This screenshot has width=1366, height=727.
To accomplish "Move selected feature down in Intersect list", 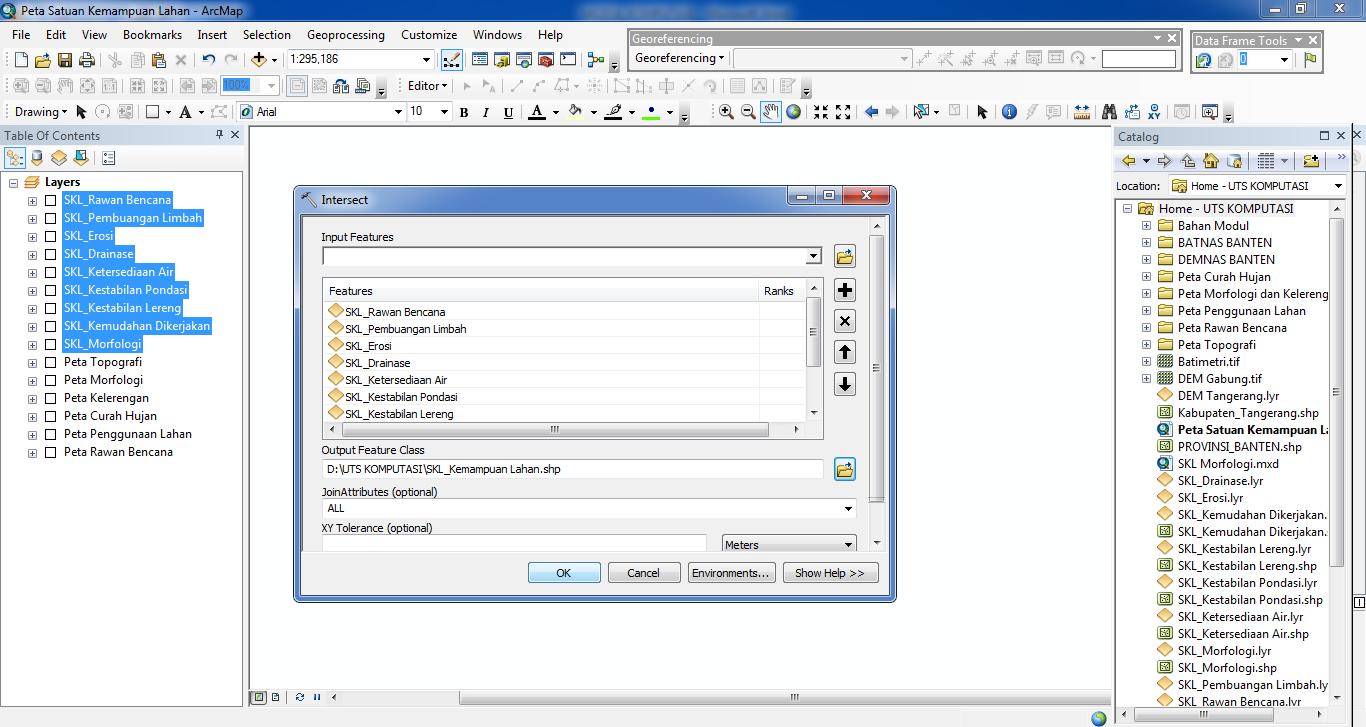I will pyautogui.click(x=845, y=384).
